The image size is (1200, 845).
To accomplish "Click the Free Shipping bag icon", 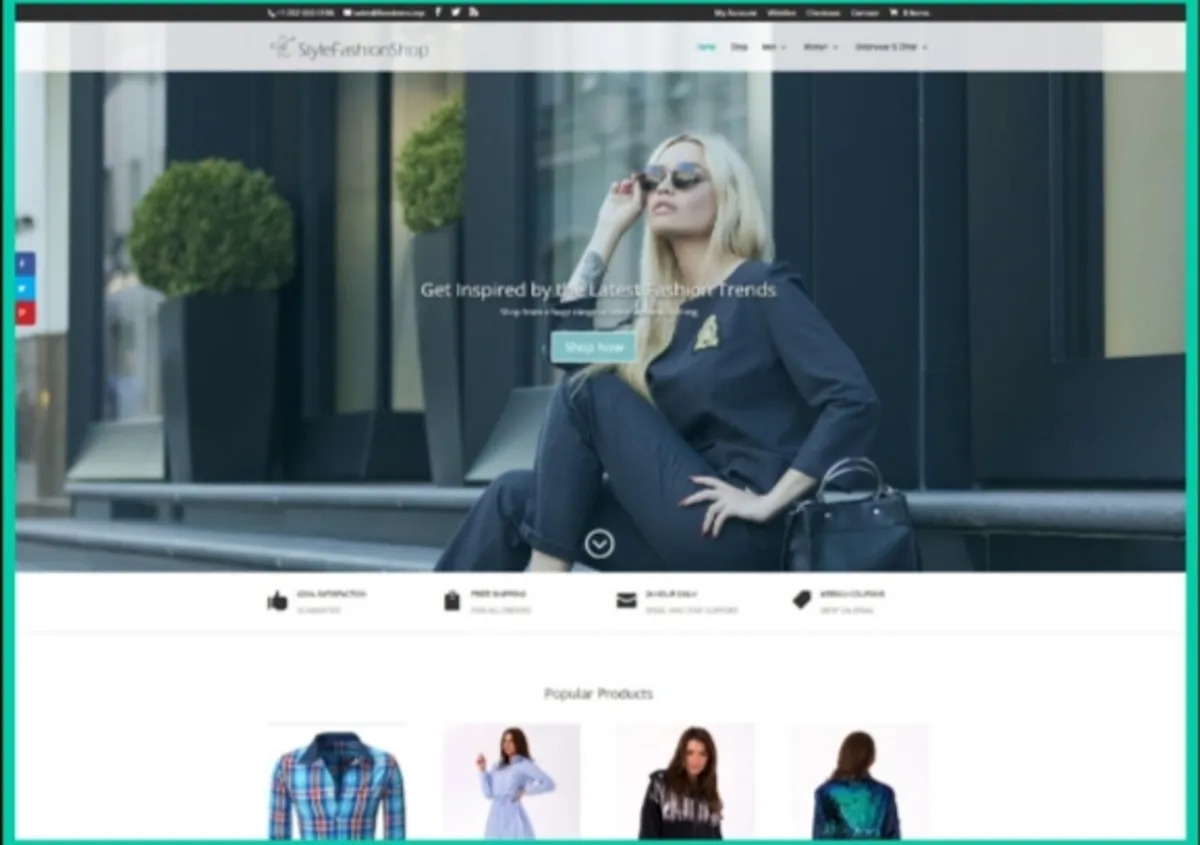I will pos(452,600).
